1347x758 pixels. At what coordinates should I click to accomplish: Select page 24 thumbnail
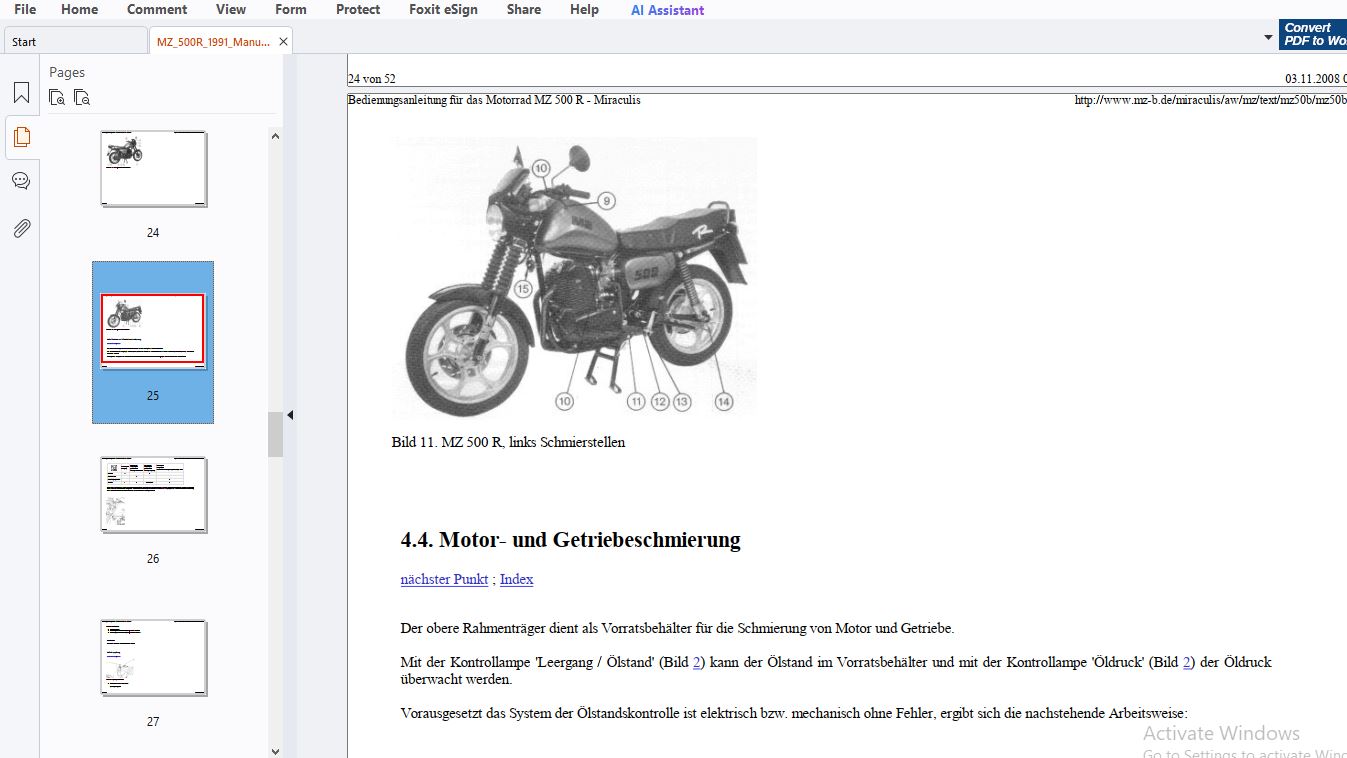pyautogui.click(x=153, y=168)
